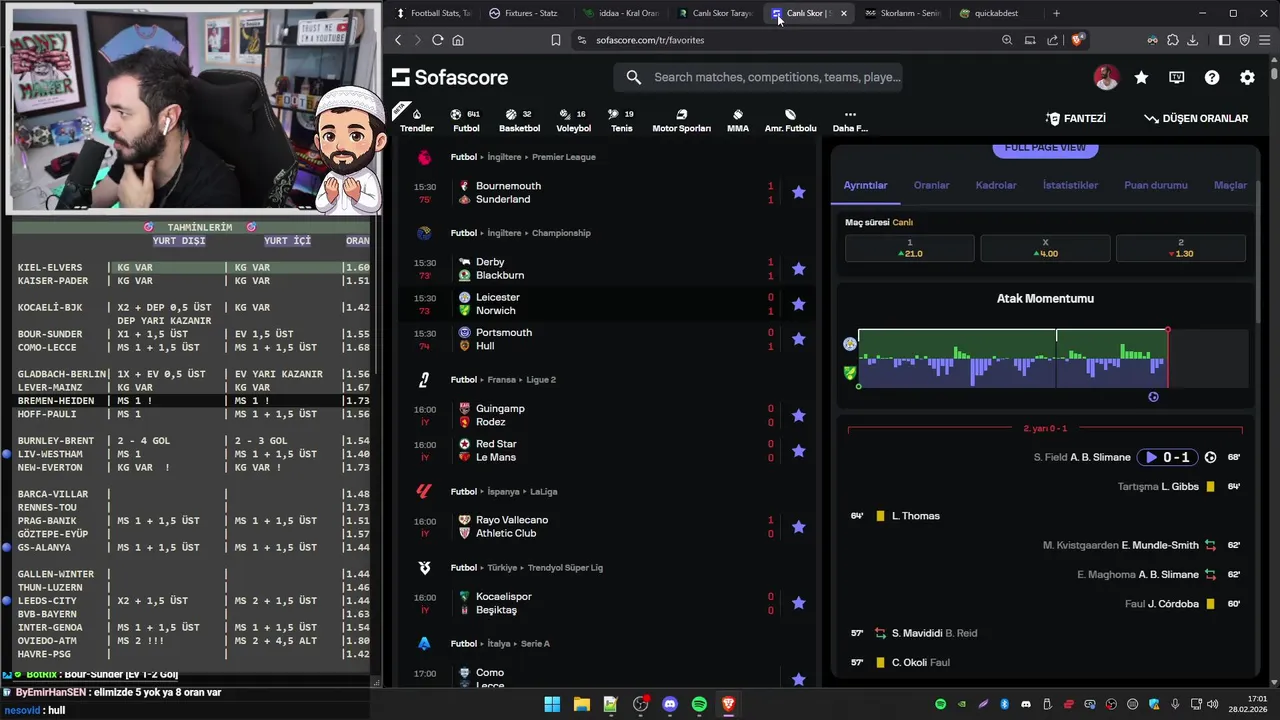
Task: Unfavorite the Rayo Vallecano vs Athletic Club match
Action: [798, 527]
